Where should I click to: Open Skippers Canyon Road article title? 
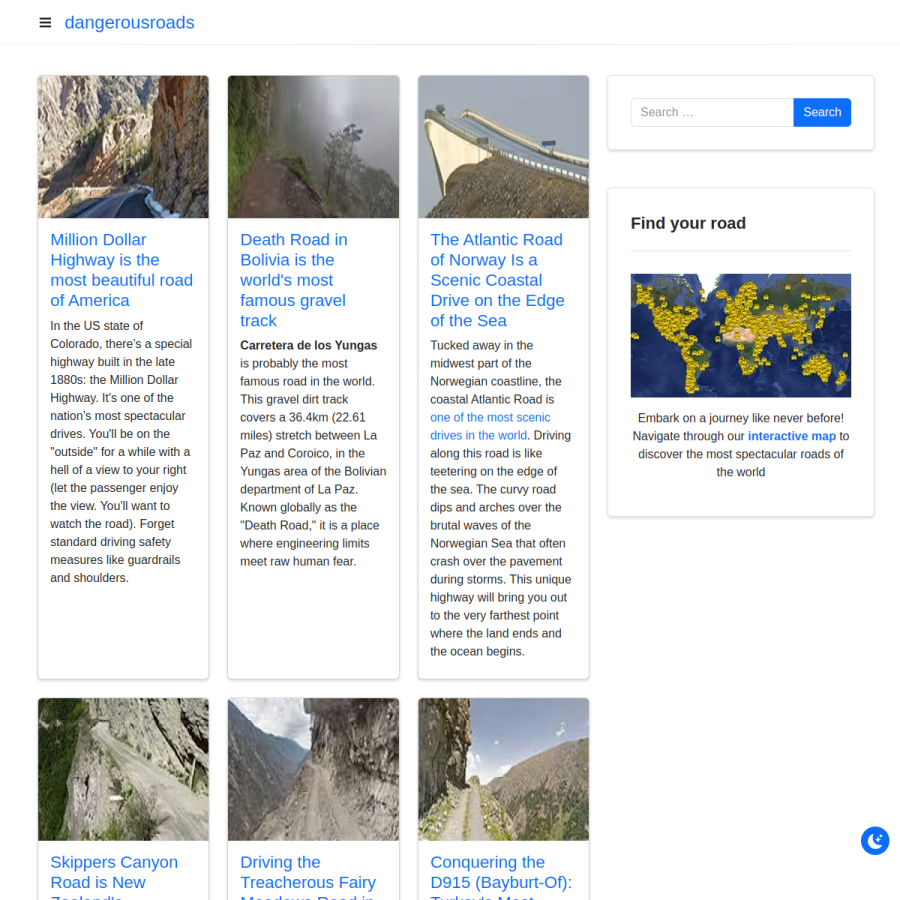[114, 876]
